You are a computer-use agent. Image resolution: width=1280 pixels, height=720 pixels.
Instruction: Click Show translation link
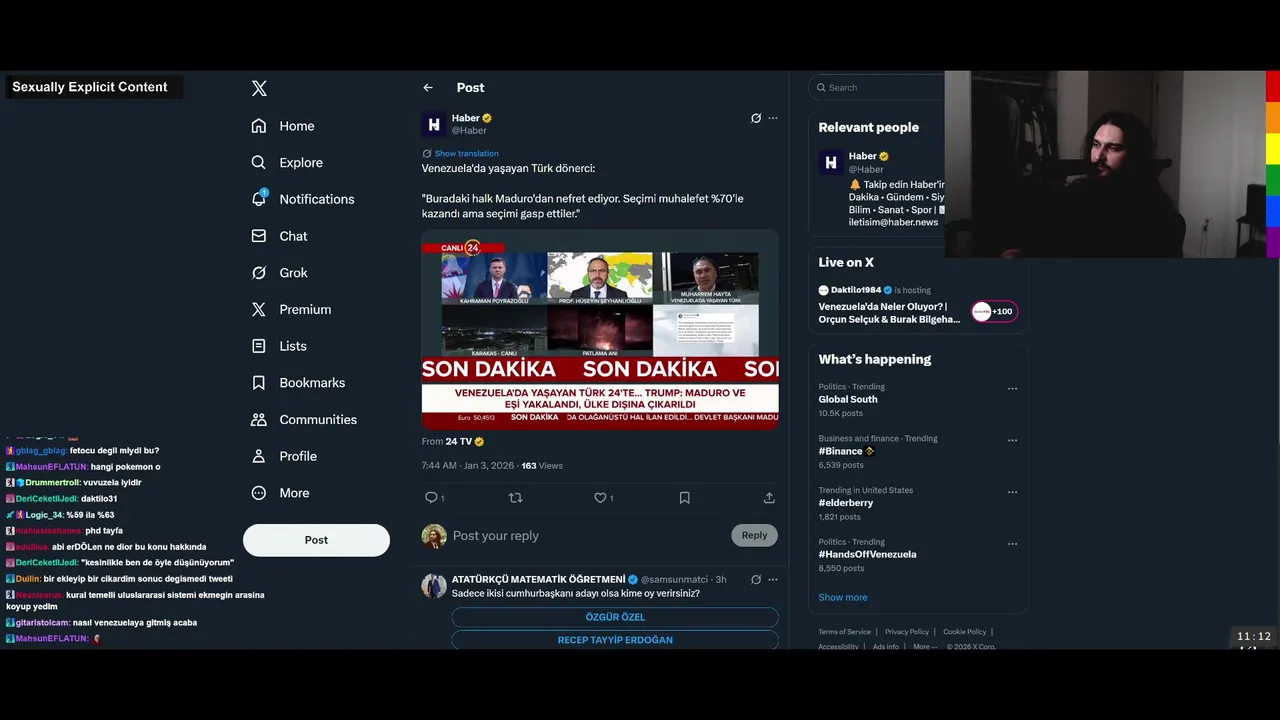click(466, 154)
